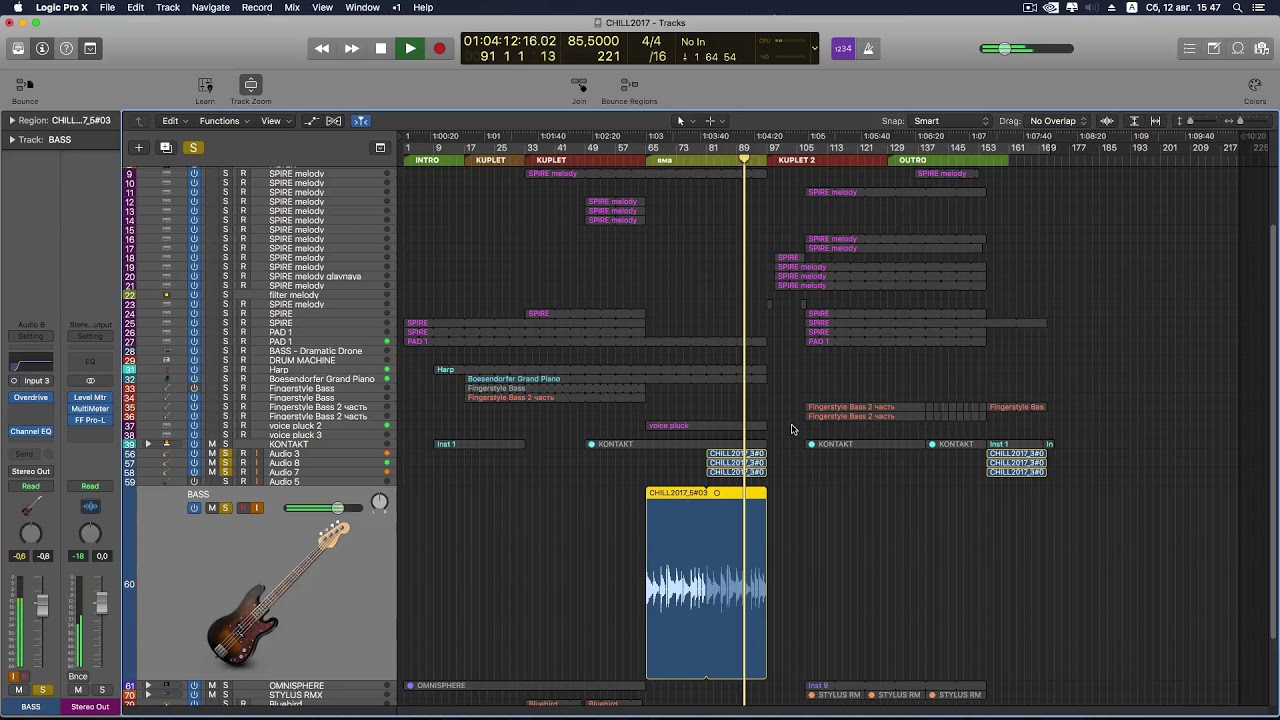Click the BASS channel strip volume fader

click(x=42, y=604)
